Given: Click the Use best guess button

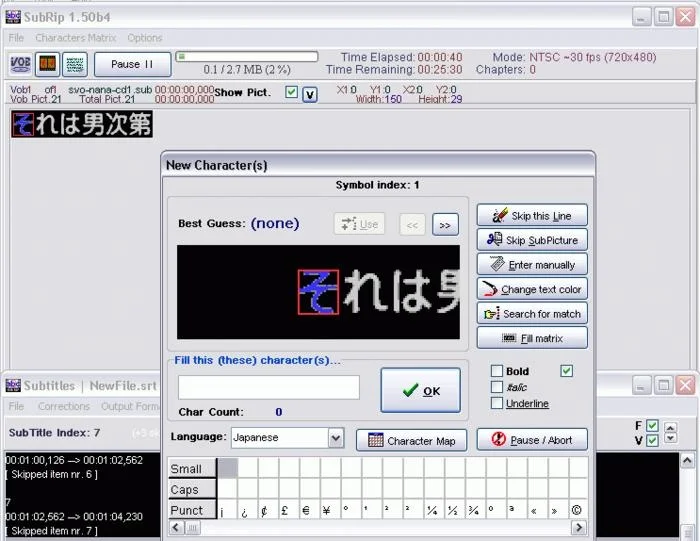Looking at the screenshot, I should click(x=359, y=224).
